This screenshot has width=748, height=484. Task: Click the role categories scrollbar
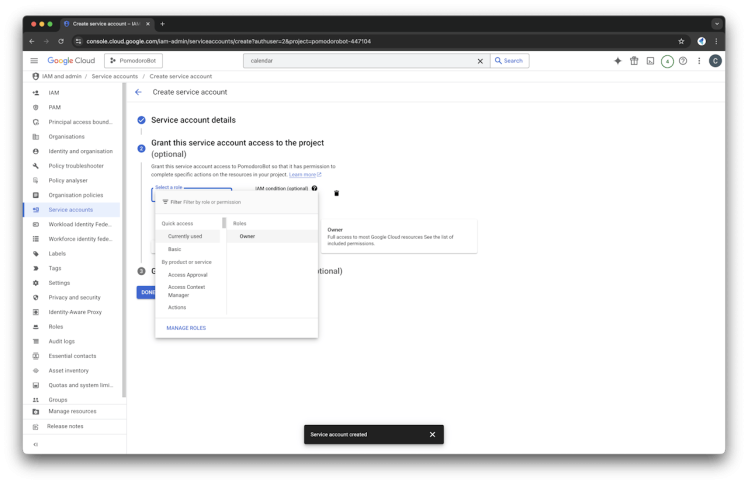click(x=224, y=223)
